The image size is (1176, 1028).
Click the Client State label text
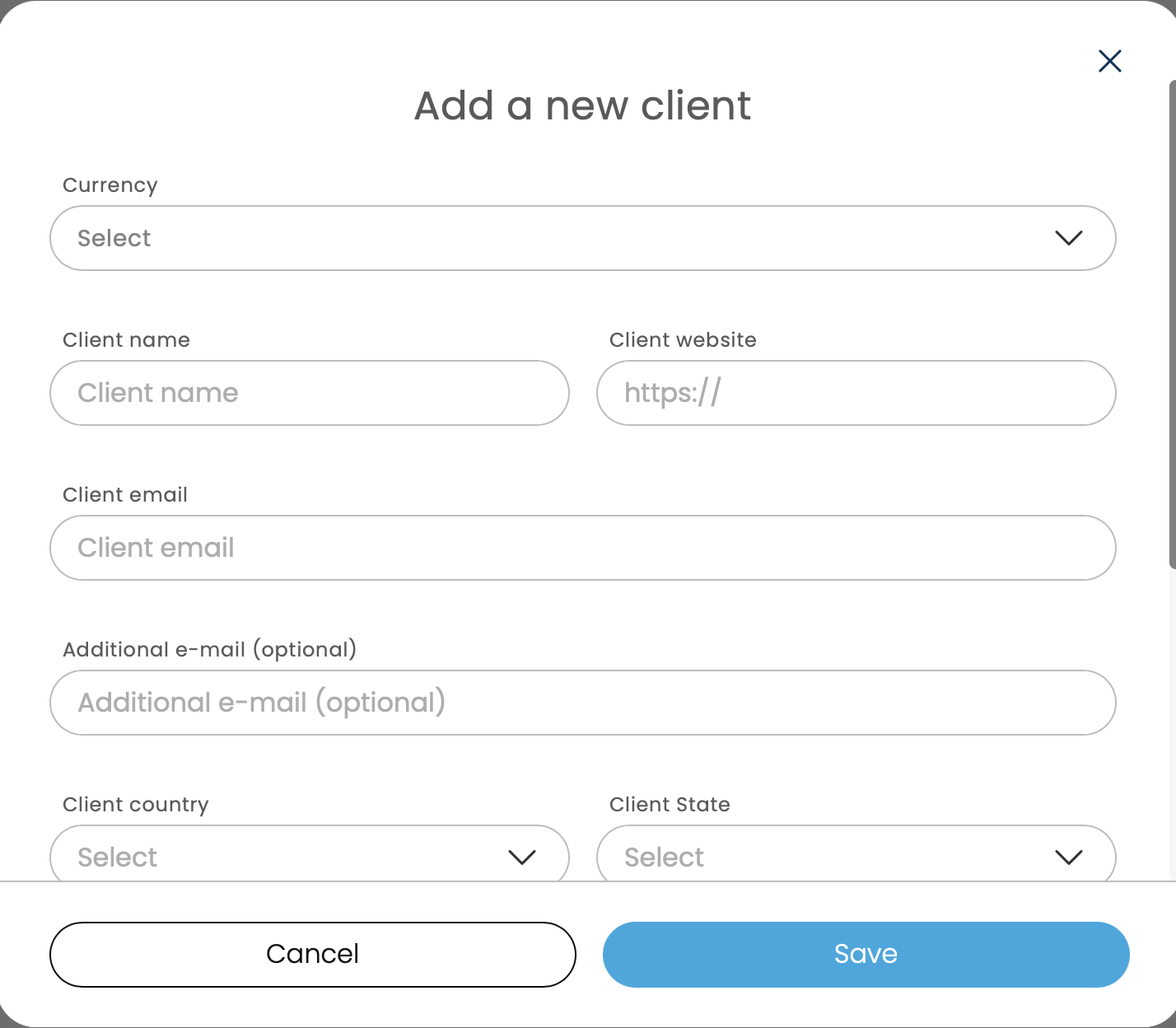(670, 805)
